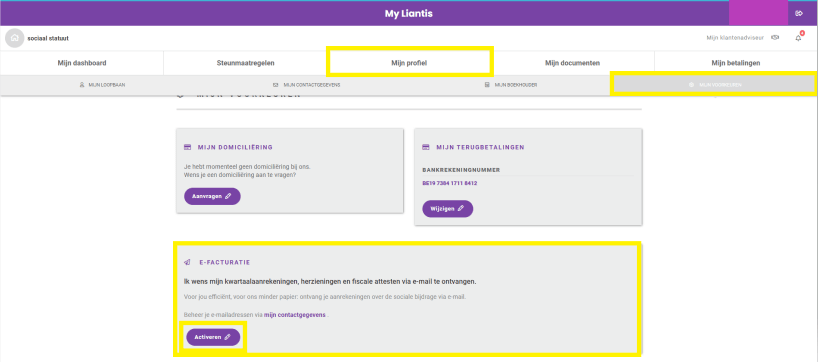
Task: Click the pink profile block in the header
Action: [x=758, y=14]
